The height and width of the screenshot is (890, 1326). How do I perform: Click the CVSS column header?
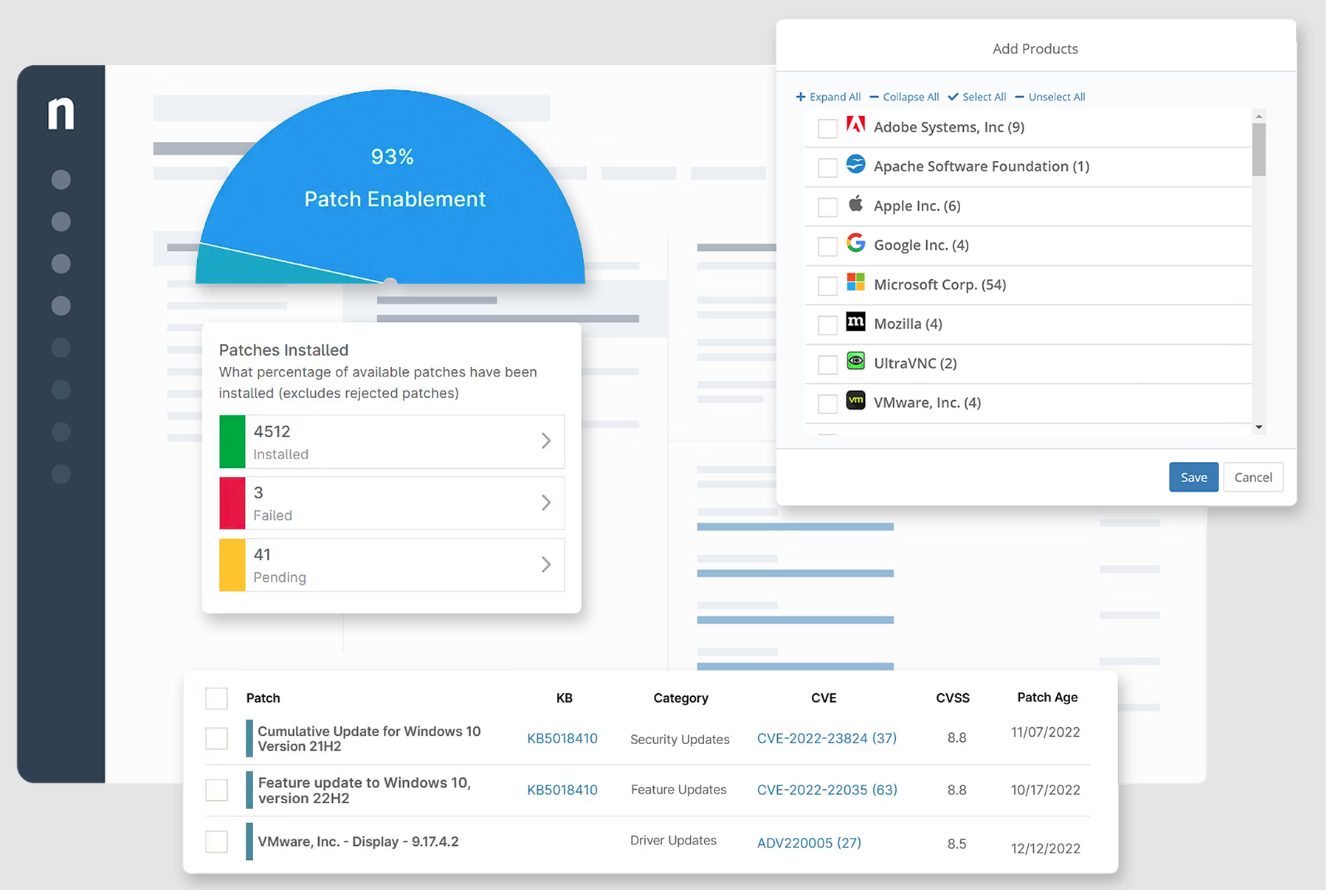(x=953, y=698)
